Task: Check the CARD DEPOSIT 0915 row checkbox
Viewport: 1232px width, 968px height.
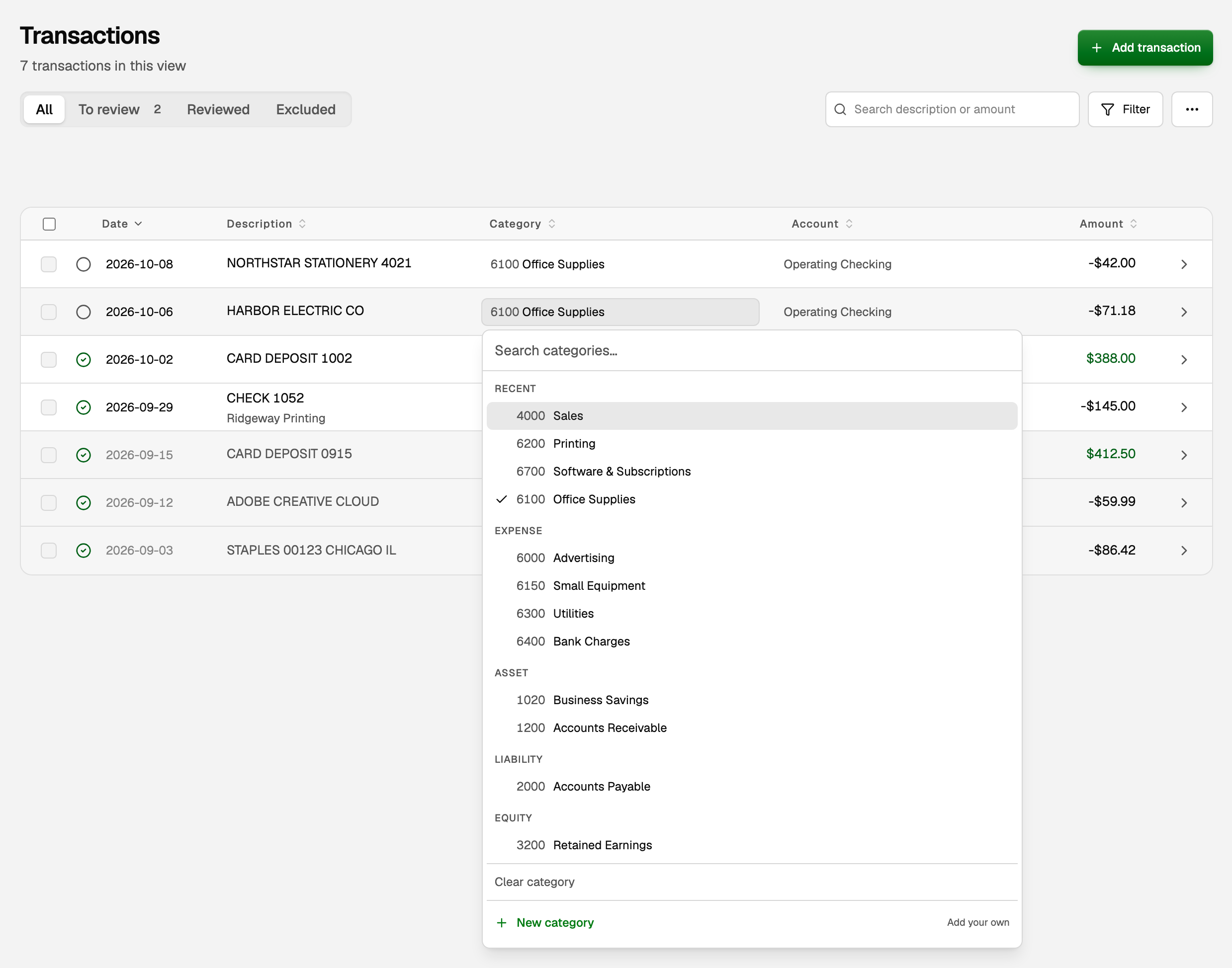Action: click(49, 455)
